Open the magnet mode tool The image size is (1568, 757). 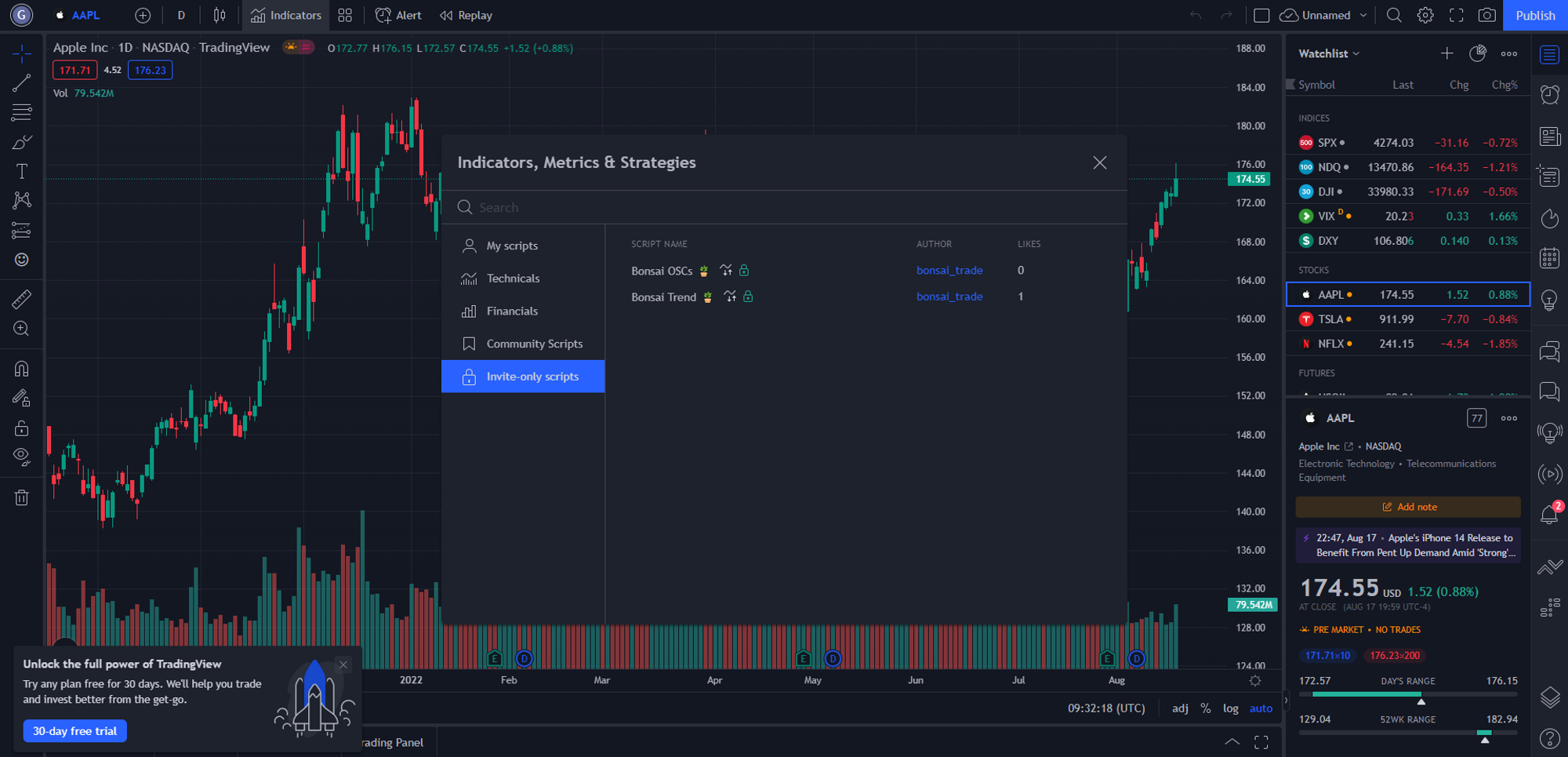click(21, 369)
